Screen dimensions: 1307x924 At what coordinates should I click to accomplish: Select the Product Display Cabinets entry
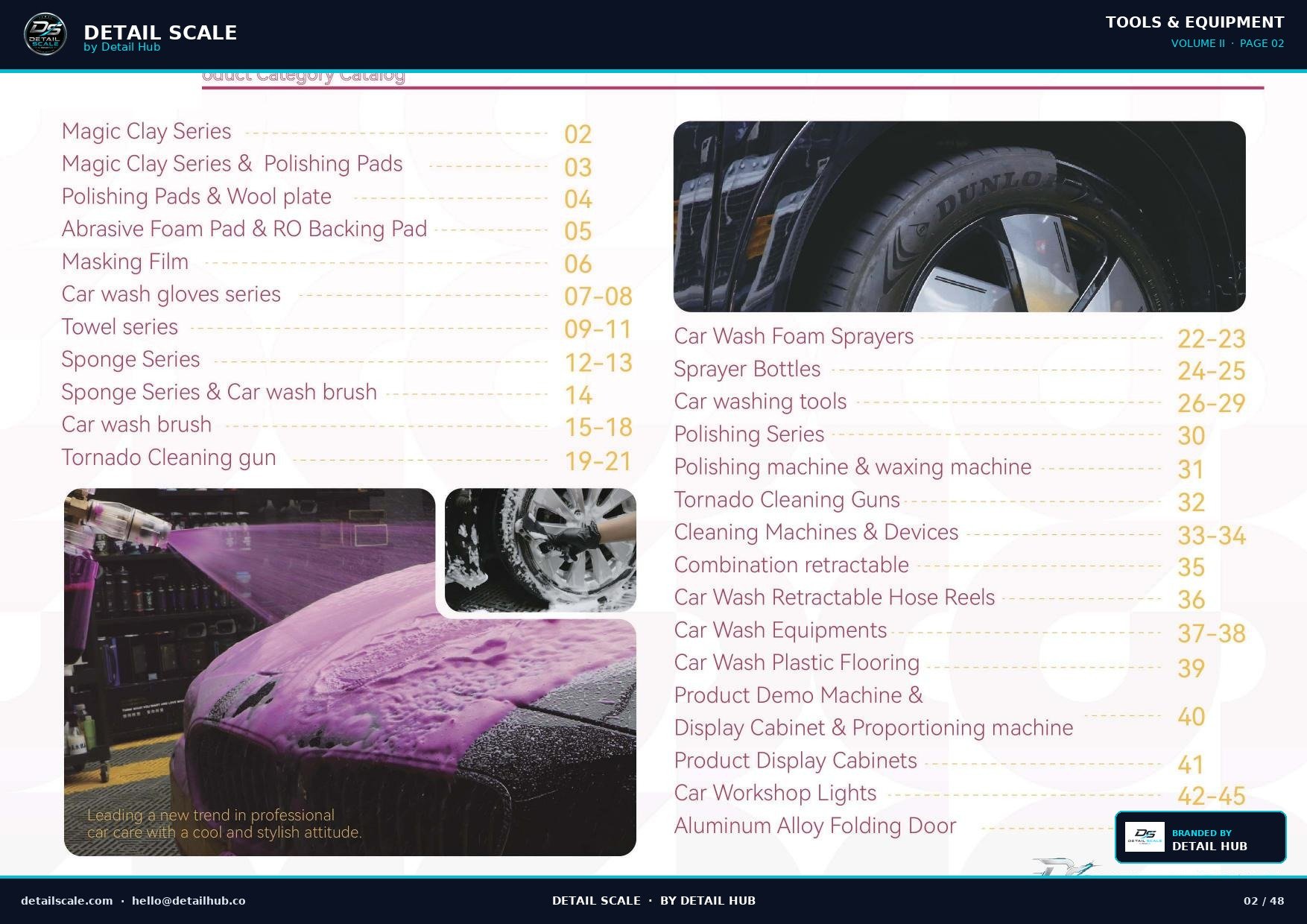pyautogui.click(x=796, y=761)
